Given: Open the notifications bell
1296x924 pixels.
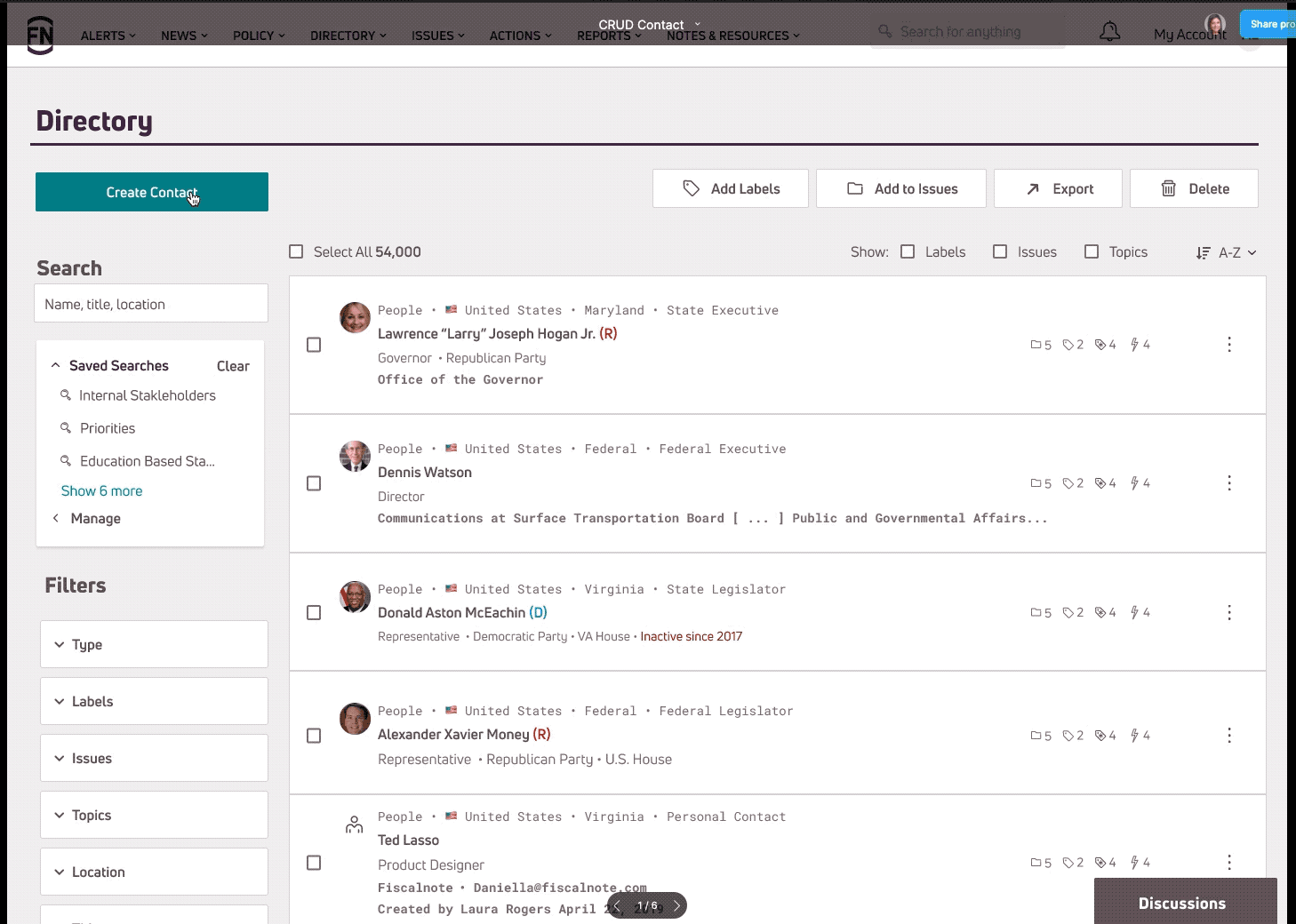Looking at the screenshot, I should point(1109,32).
